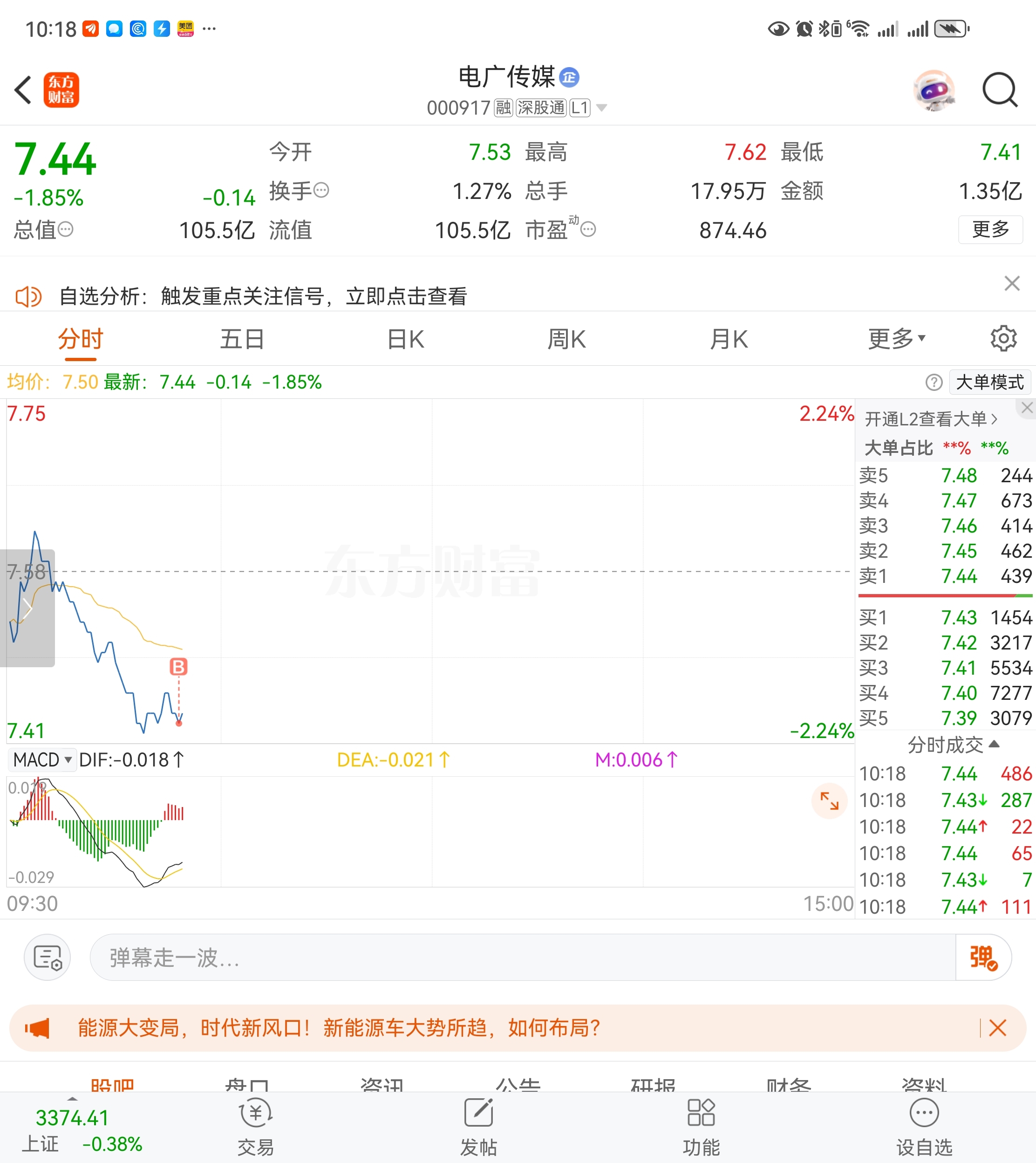Viewport: 1036px width, 1163px height.
Task: Dismiss the 自选分析 notice
Action: (1012, 283)
